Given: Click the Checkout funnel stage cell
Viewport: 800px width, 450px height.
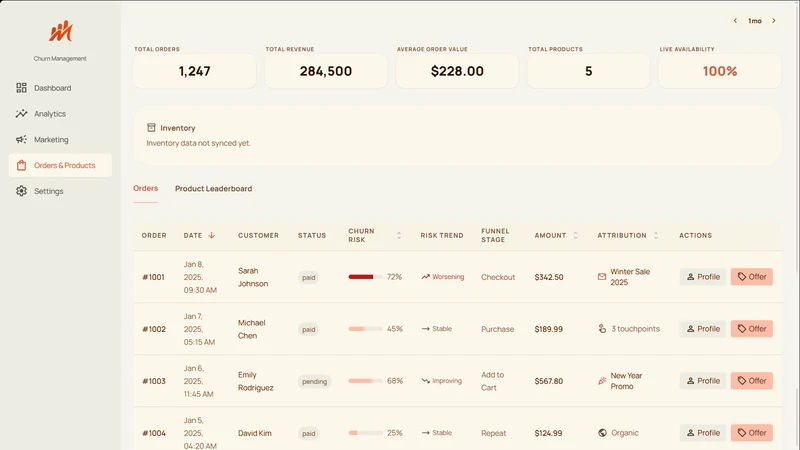Looking at the screenshot, I should tap(498, 277).
